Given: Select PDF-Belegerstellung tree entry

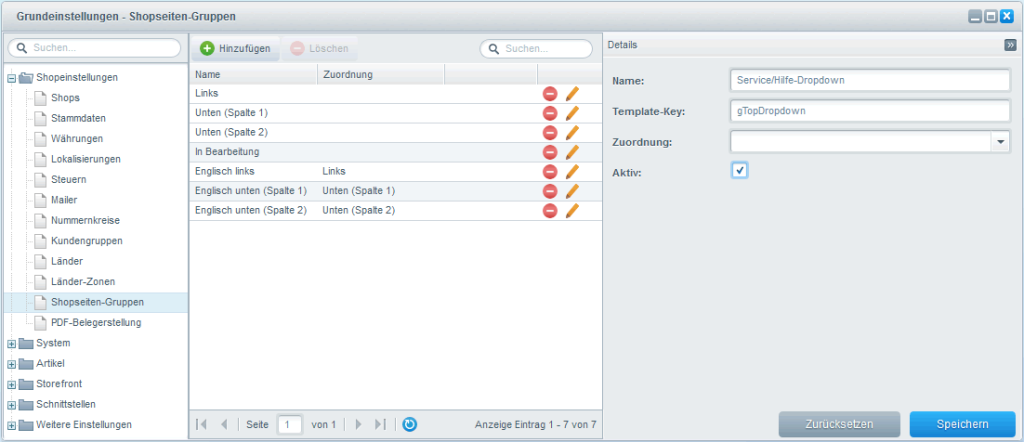Looking at the screenshot, I should (95, 323).
